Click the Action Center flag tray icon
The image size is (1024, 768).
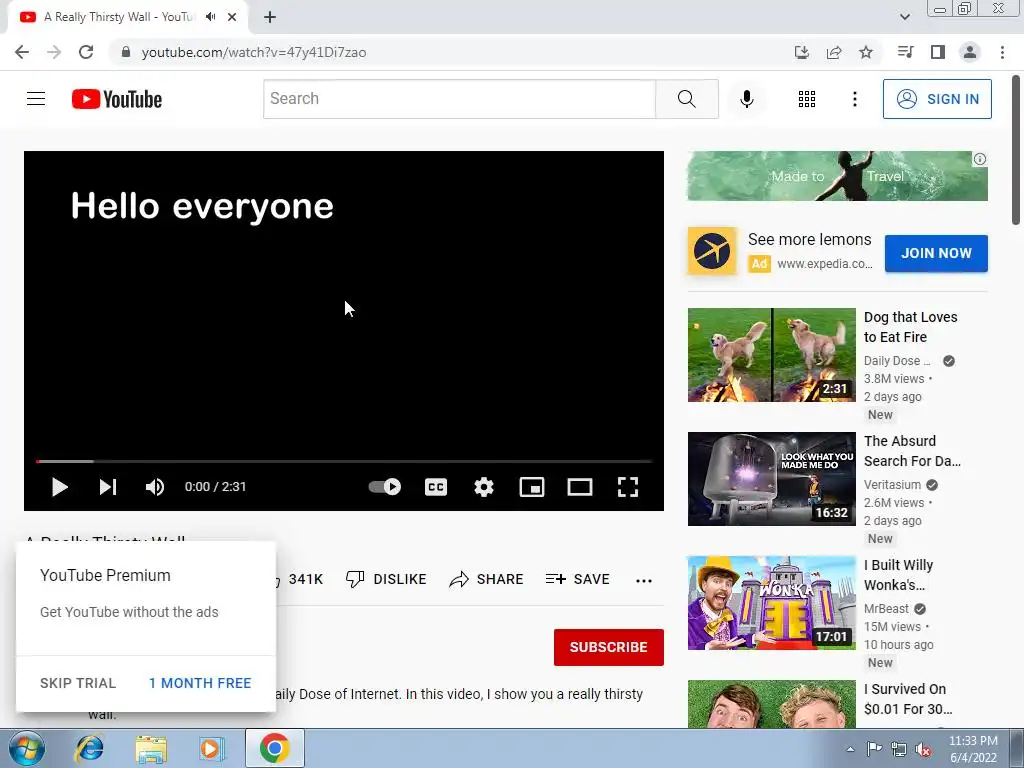point(874,749)
